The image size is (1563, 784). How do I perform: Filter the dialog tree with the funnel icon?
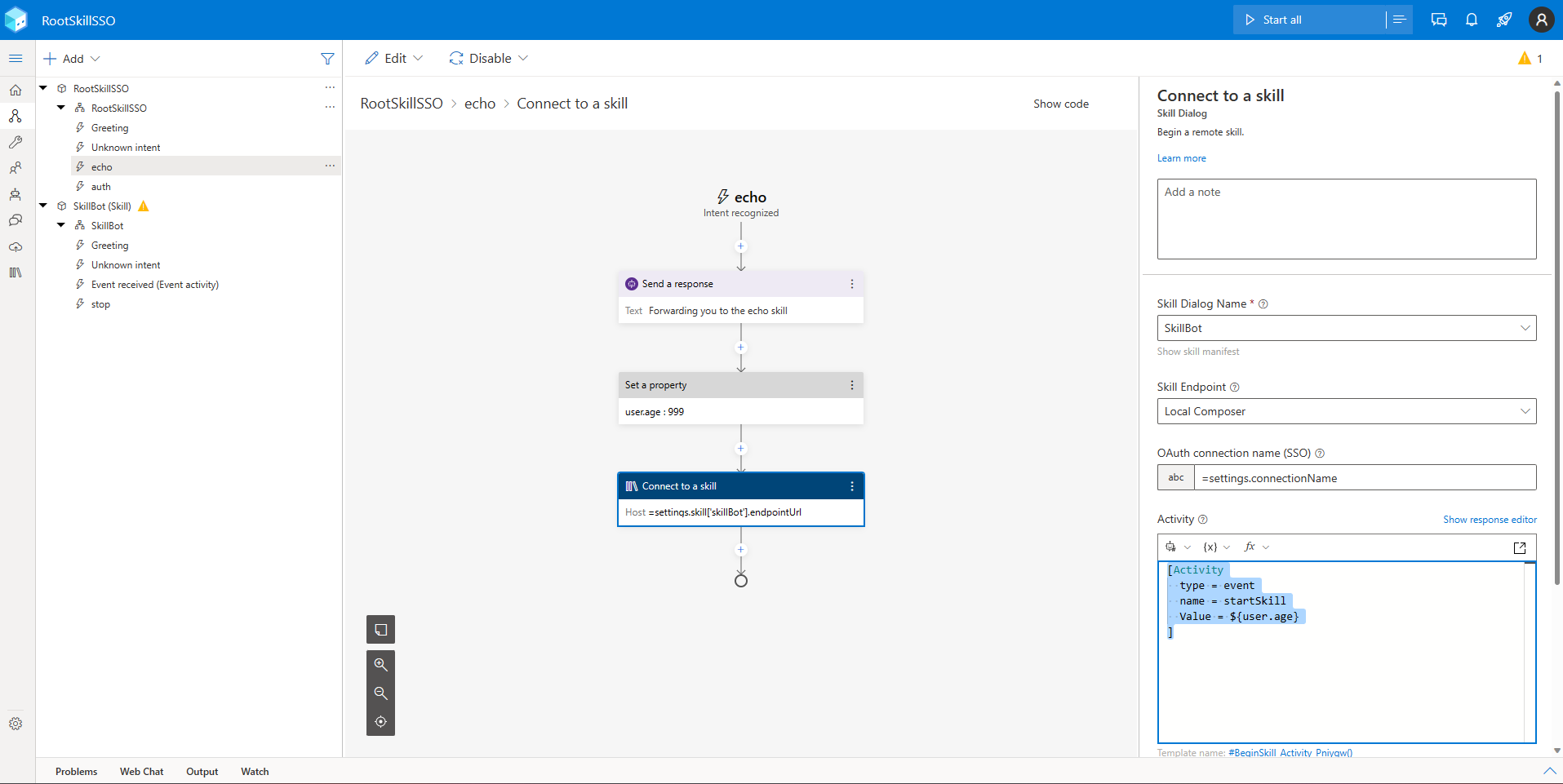[x=327, y=58]
